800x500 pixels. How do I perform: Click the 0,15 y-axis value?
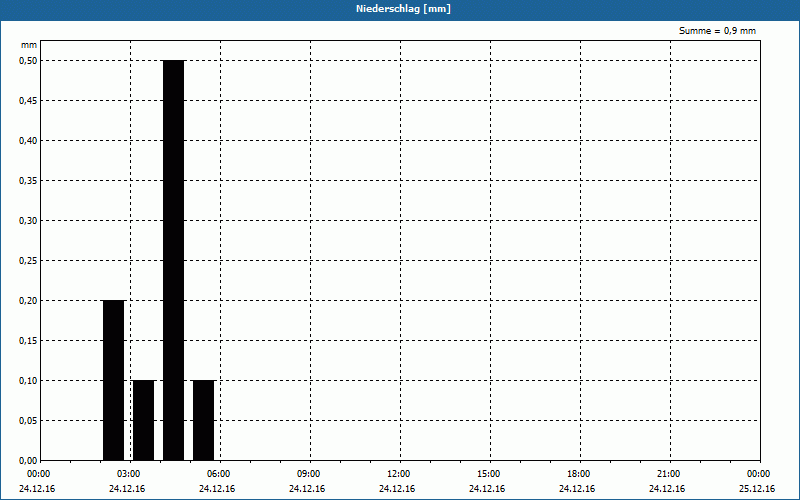[x=28, y=340]
